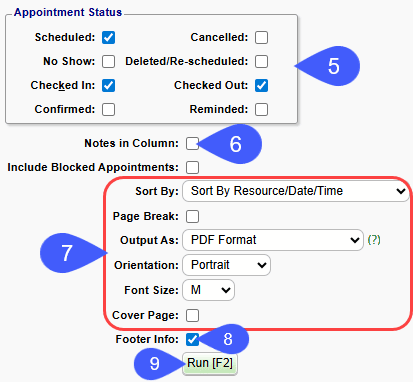
Task: Click the Run [F2] button
Action: tap(210, 363)
